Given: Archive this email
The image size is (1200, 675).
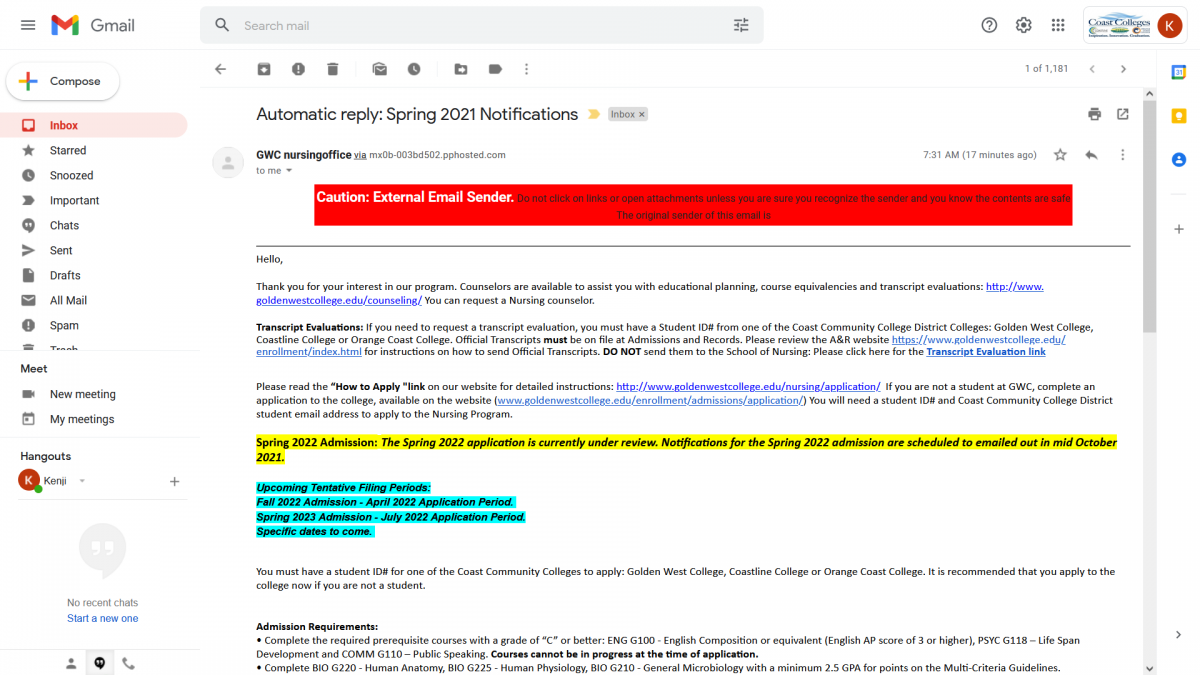Looking at the screenshot, I should tap(264, 69).
